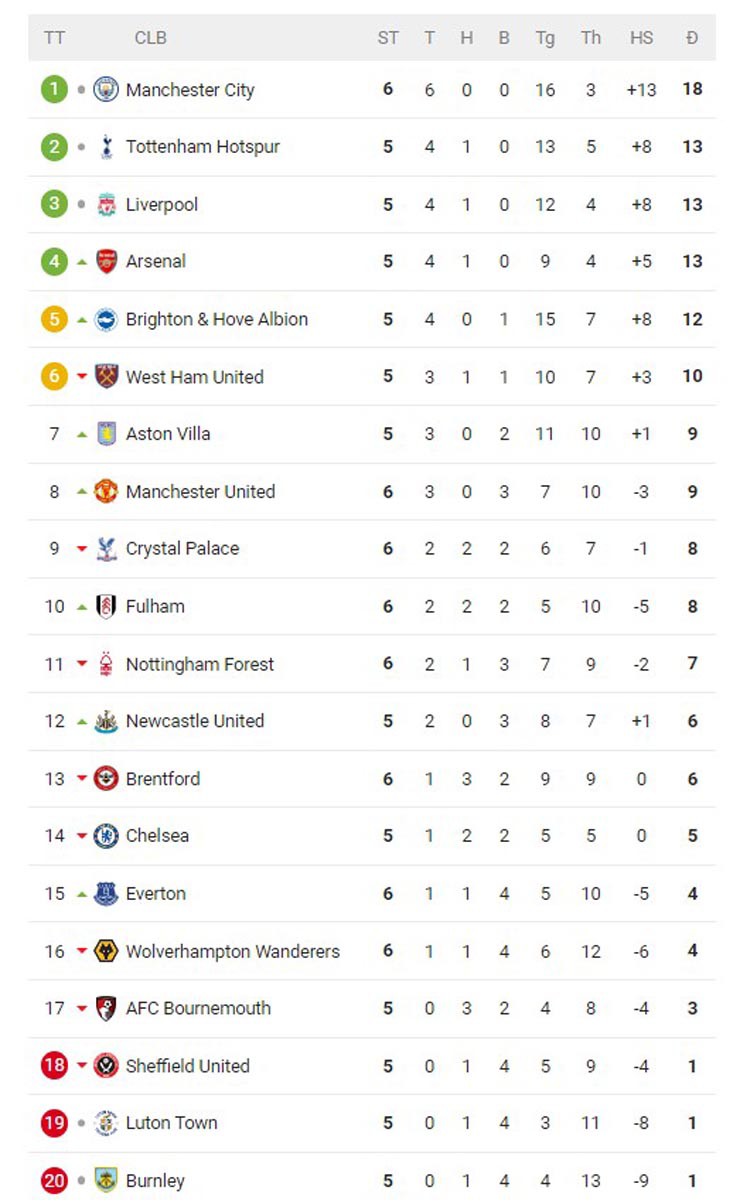This screenshot has width=740, height=1204.
Task: Click the Wolverhampton Wanderers wolf crest
Action: pyautogui.click(x=106, y=951)
